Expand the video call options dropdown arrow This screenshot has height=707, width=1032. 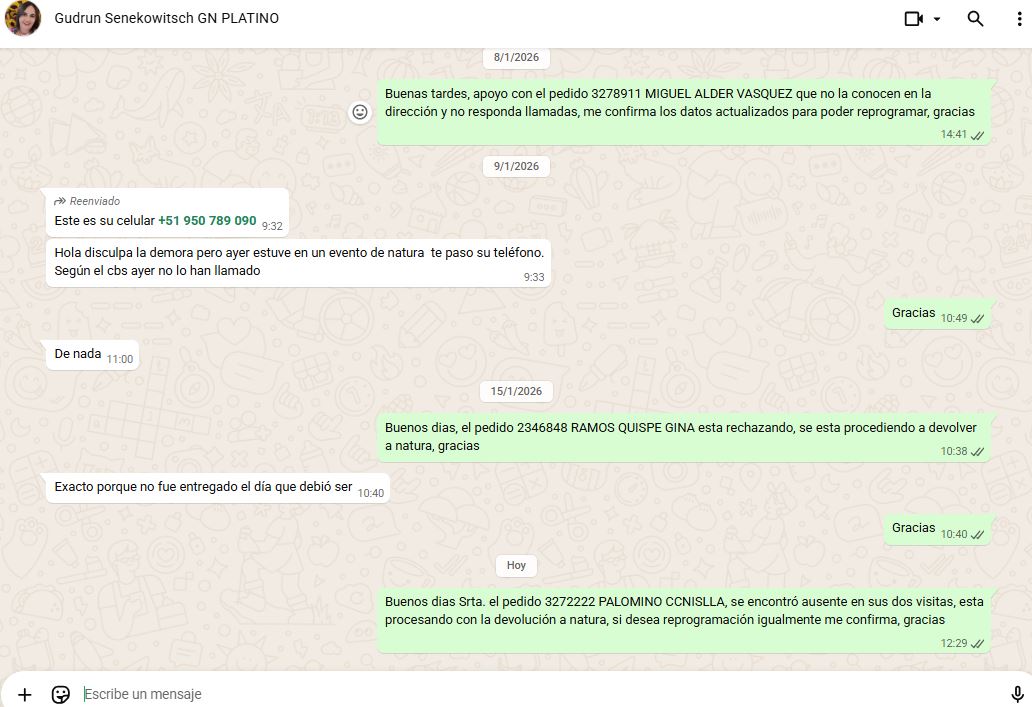(937, 19)
